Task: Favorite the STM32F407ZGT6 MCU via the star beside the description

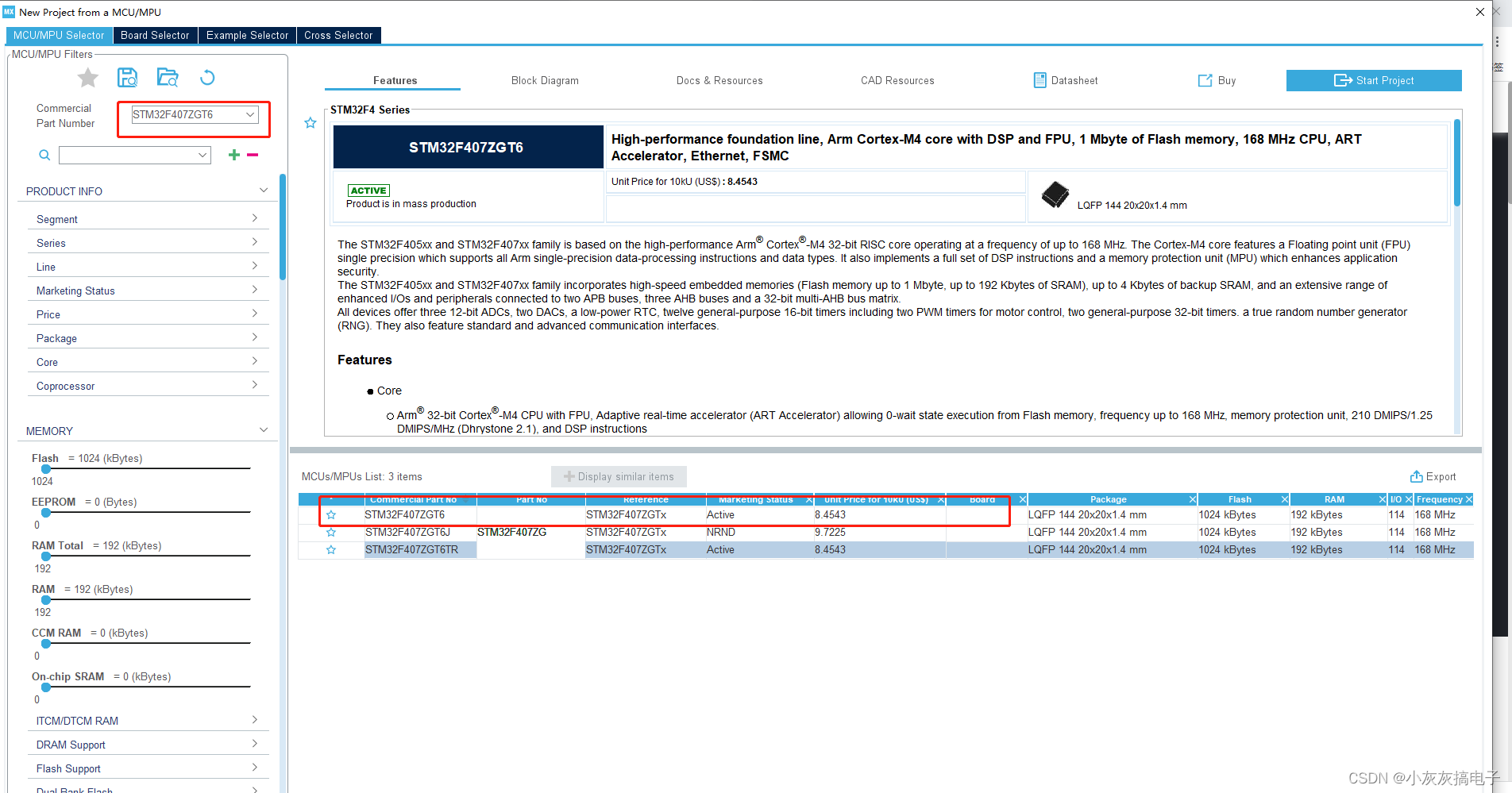Action: (x=310, y=123)
